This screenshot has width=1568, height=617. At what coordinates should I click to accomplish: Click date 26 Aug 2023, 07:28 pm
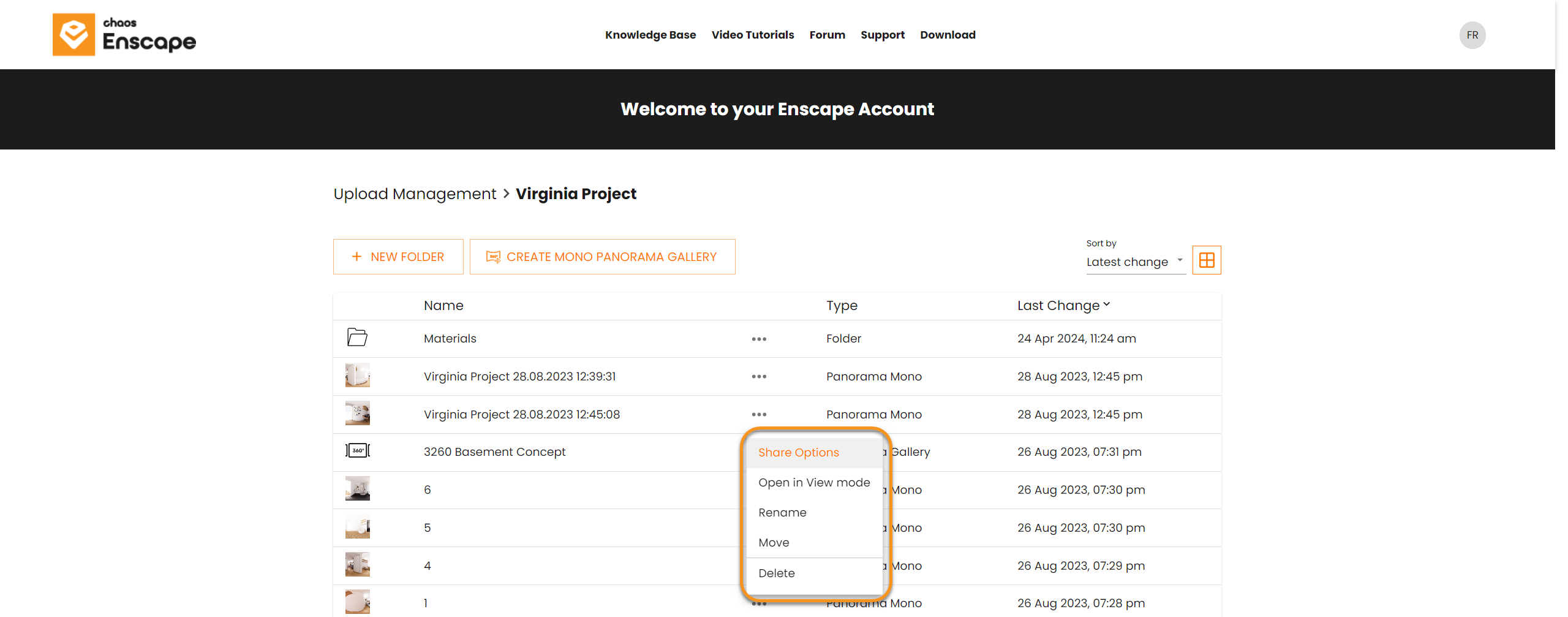point(1081,604)
